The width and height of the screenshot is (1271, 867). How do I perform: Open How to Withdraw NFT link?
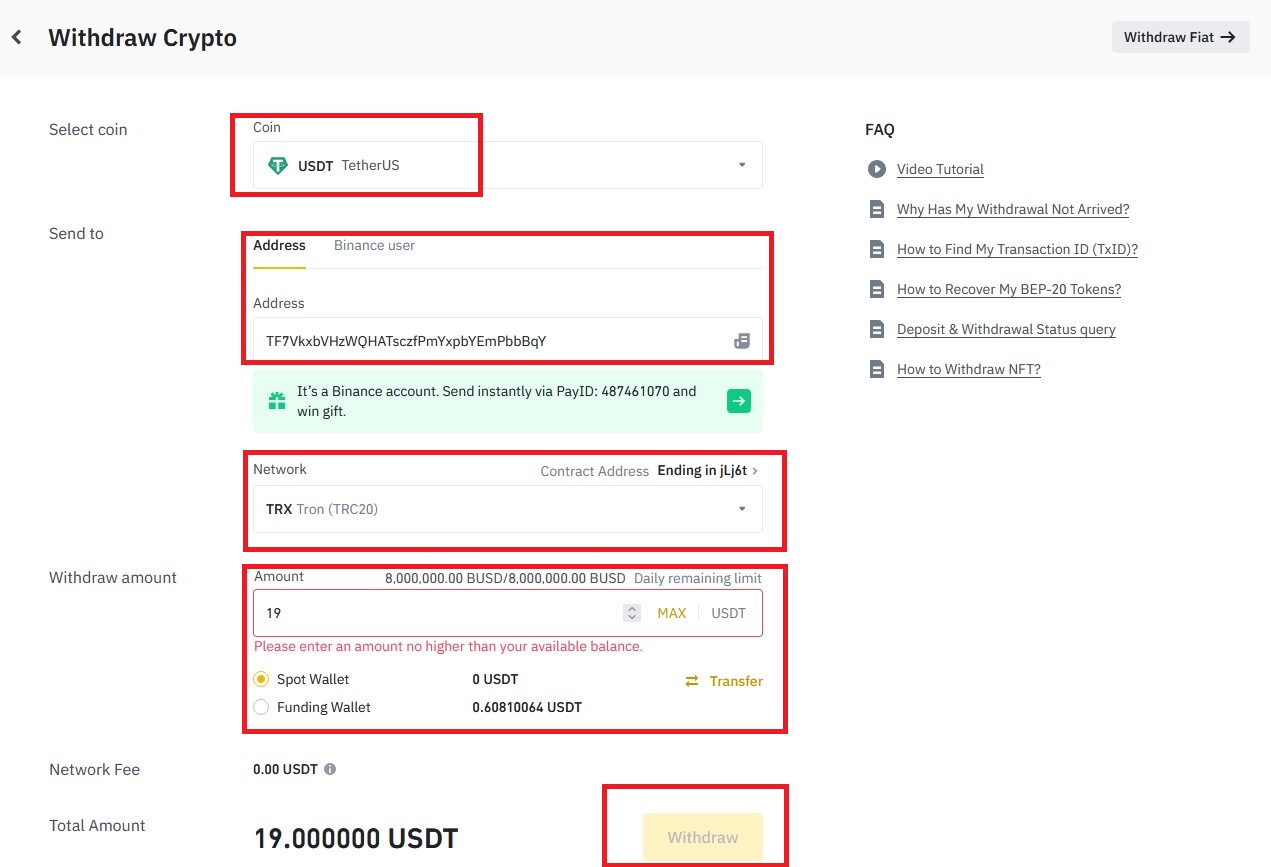(969, 369)
